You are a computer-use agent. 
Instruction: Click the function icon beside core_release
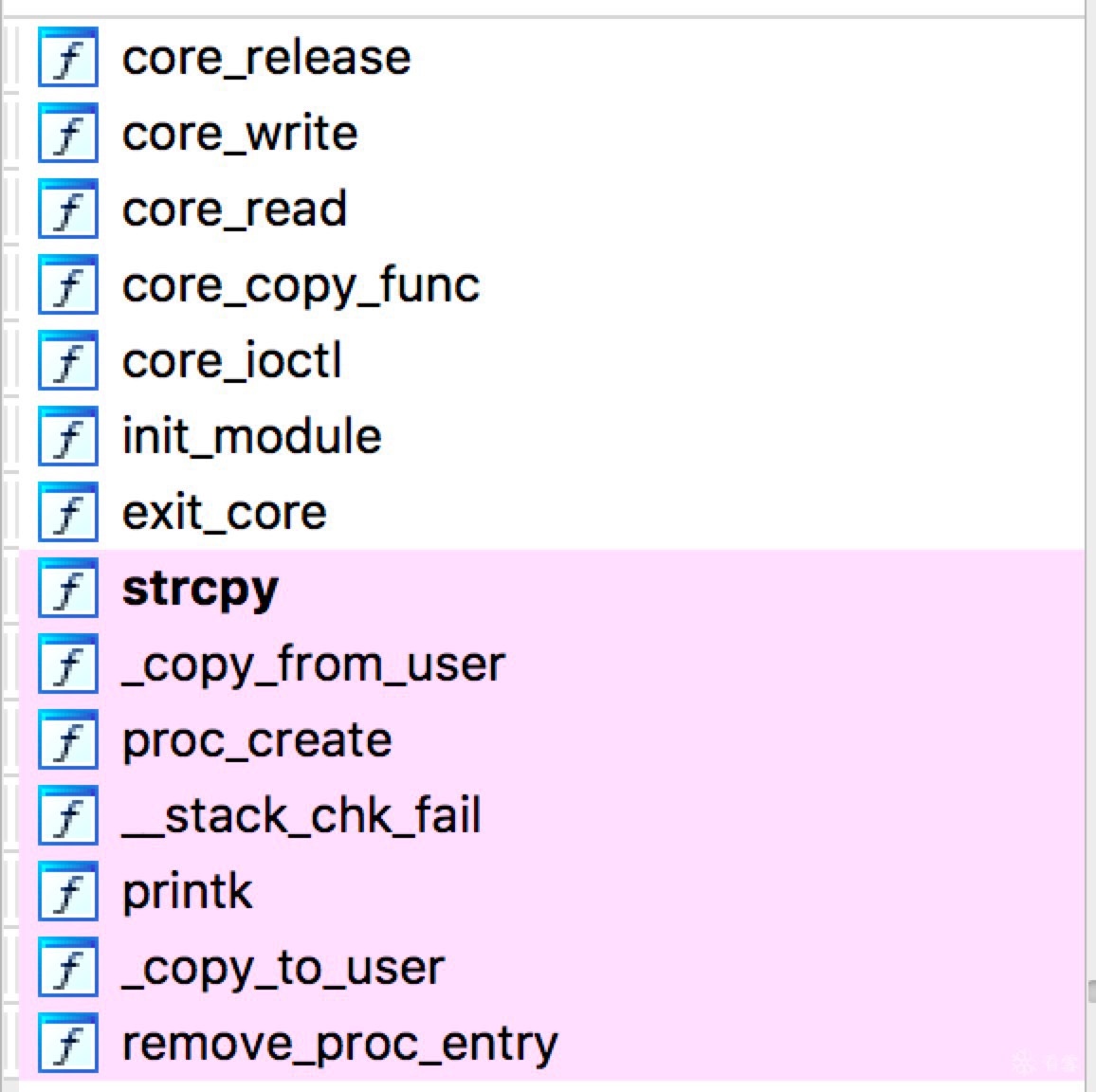[x=68, y=57]
